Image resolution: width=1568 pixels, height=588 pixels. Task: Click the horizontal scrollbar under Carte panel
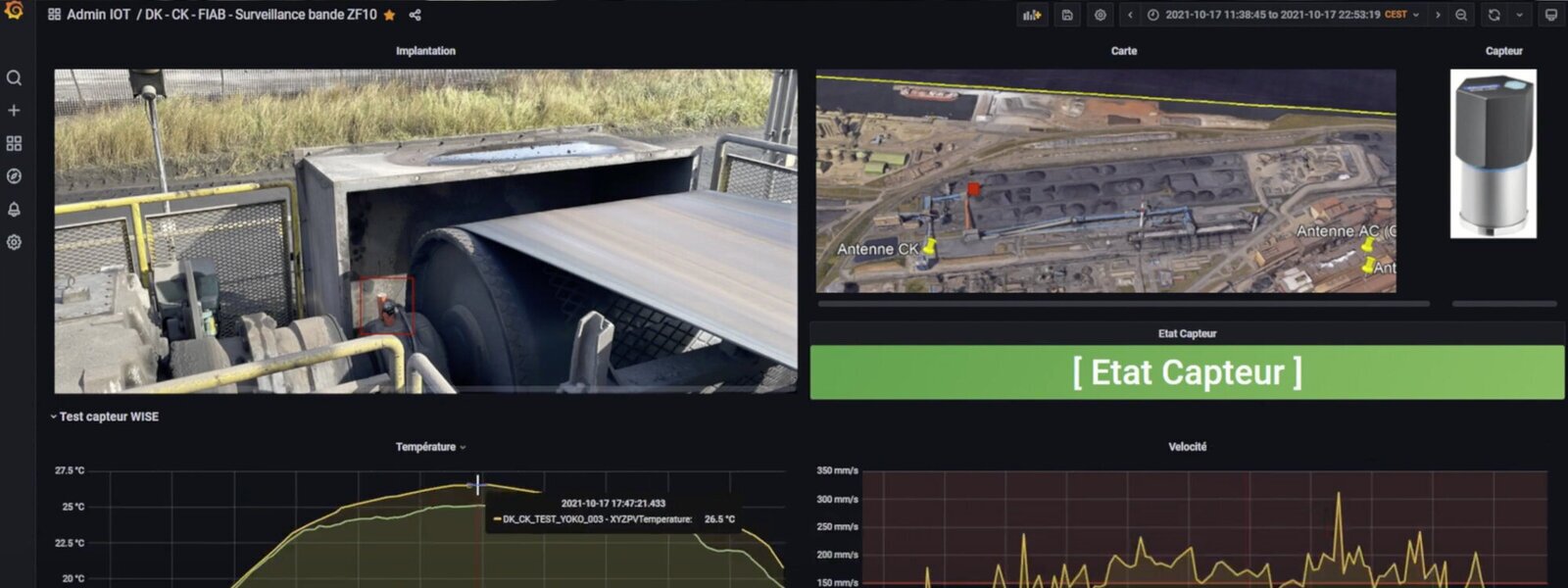(1123, 304)
